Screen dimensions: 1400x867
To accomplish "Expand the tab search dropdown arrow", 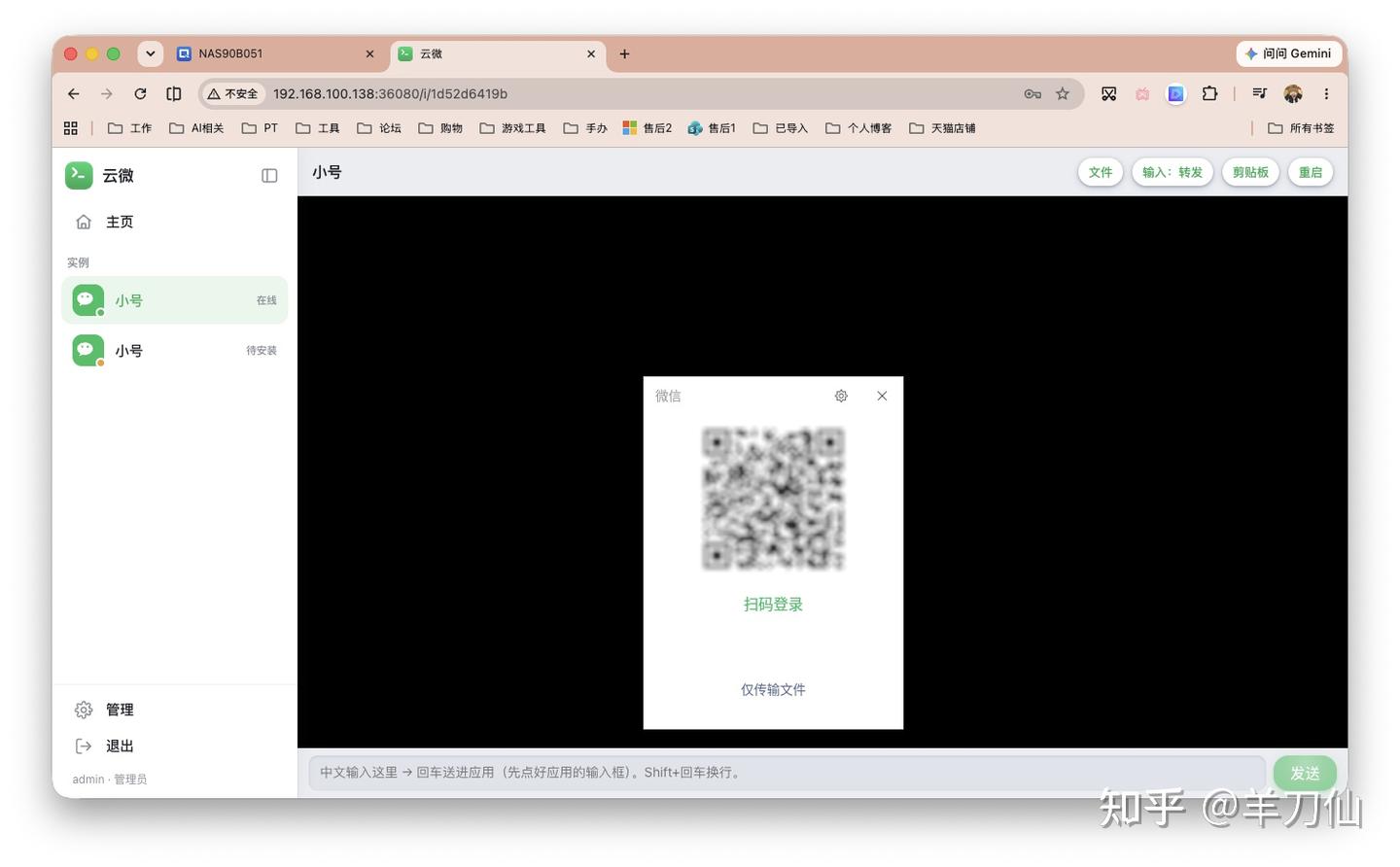I will tap(150, 54).
